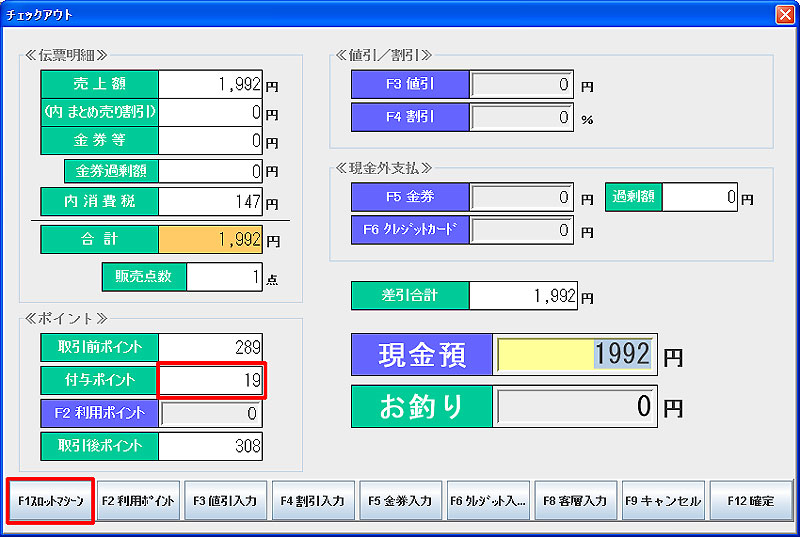Click the お釣り change amount field
Screen dimensions: 800x537
tap(575, 406)
